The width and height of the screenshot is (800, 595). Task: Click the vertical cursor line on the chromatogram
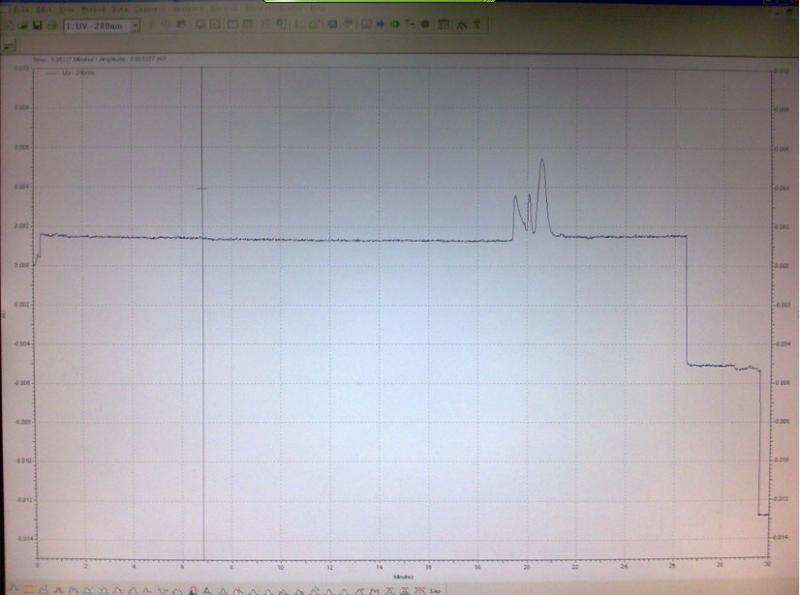pyautogui.click(x=203, y=313)
